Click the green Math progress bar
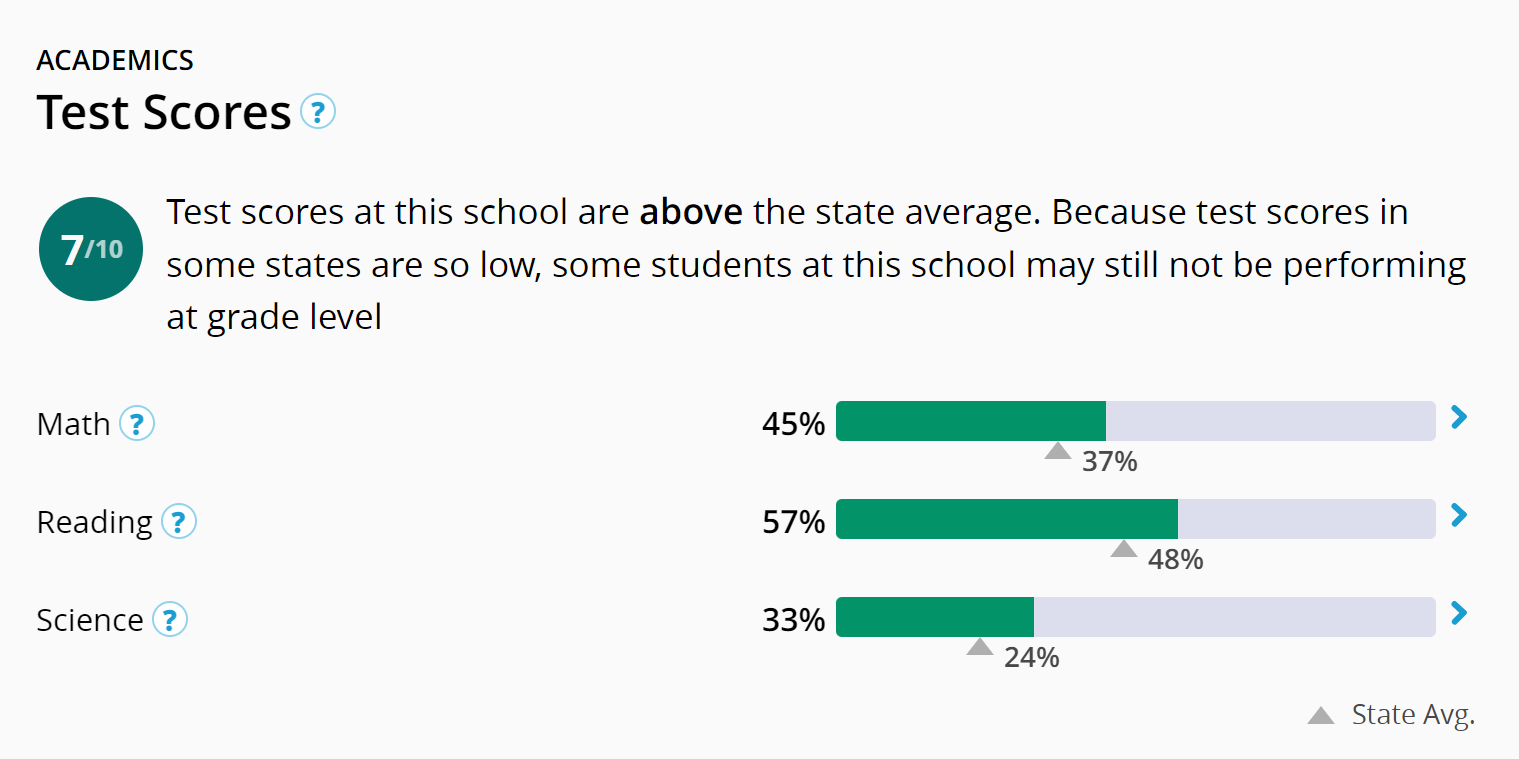This screenshot has width=1519, height=759. click(970, 421)
